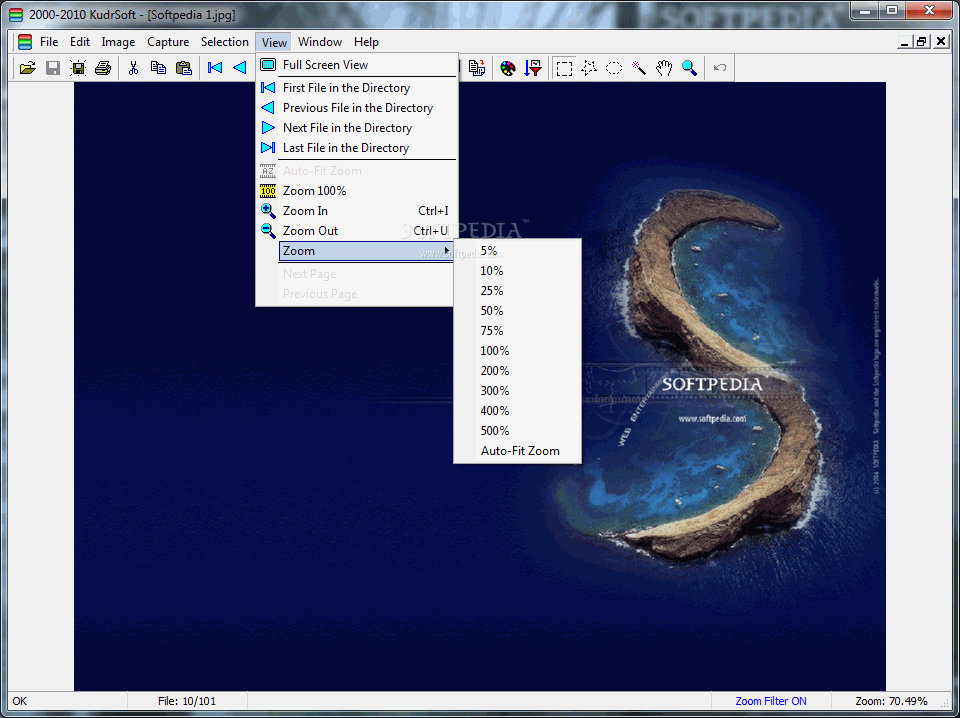This screenshot has width=960, height=718.
Task: Select the hand pan tool
Action: coord(664,68)
